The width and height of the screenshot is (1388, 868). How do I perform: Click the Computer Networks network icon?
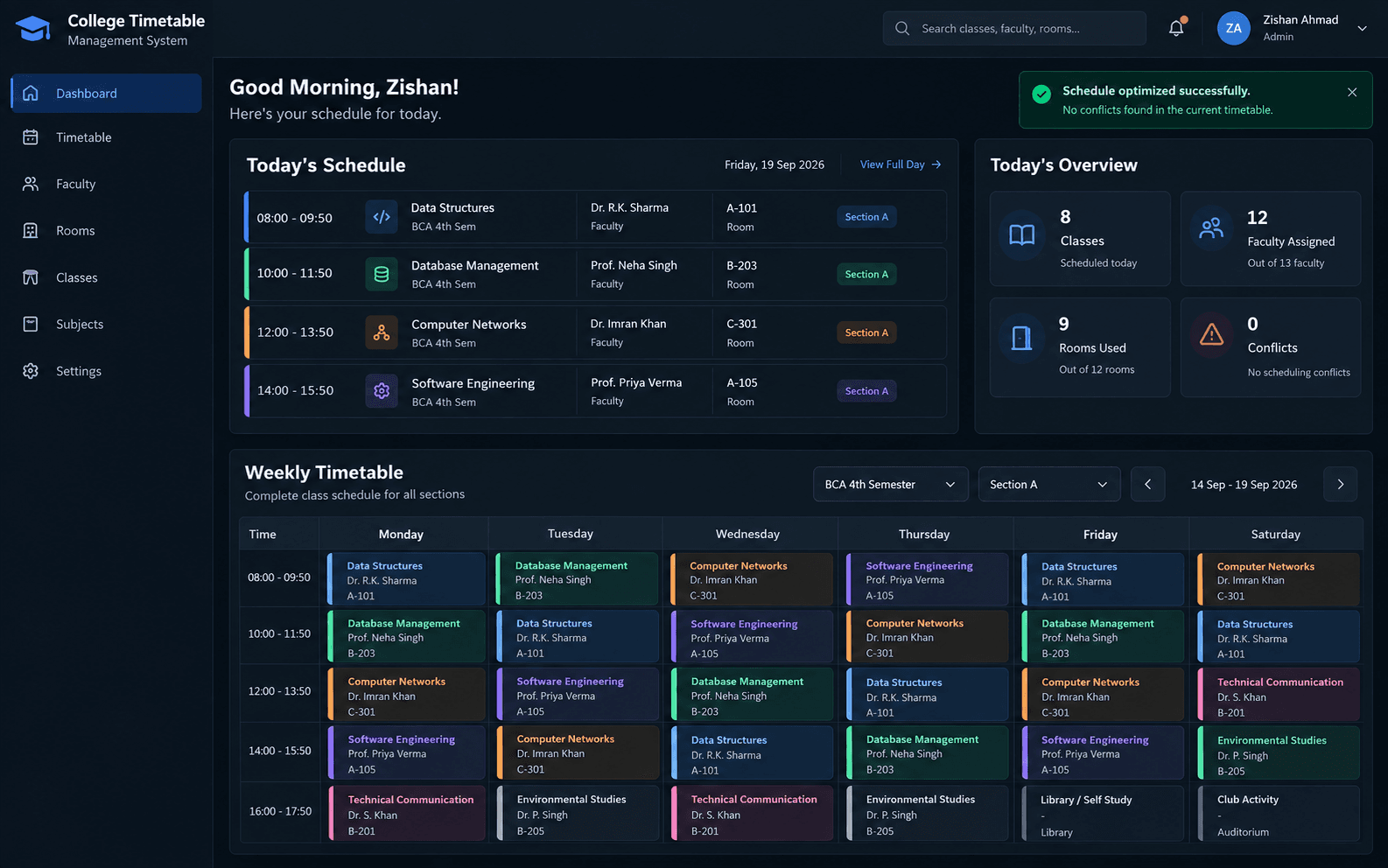tap(382, 332)
